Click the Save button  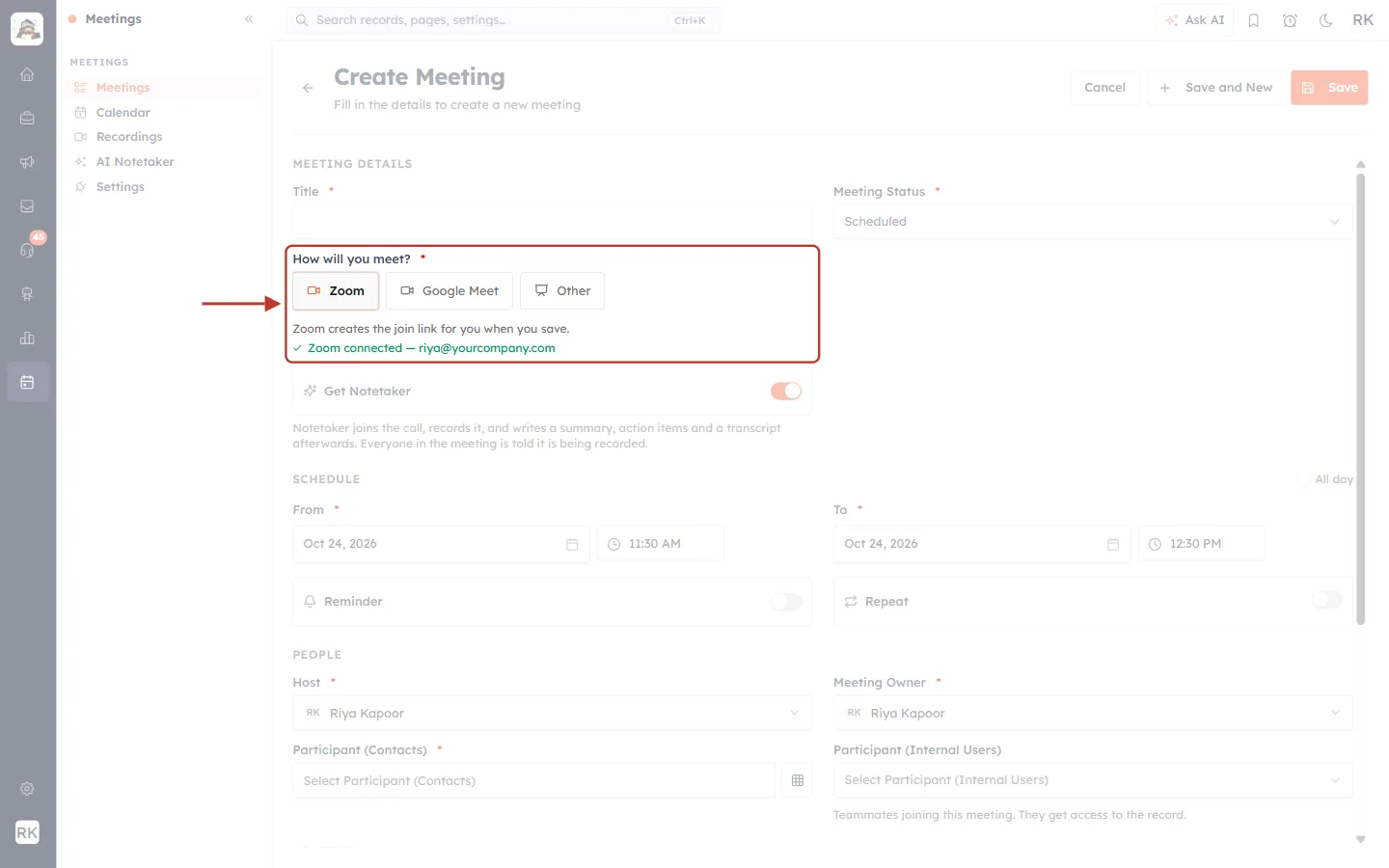coord(1329,88)
